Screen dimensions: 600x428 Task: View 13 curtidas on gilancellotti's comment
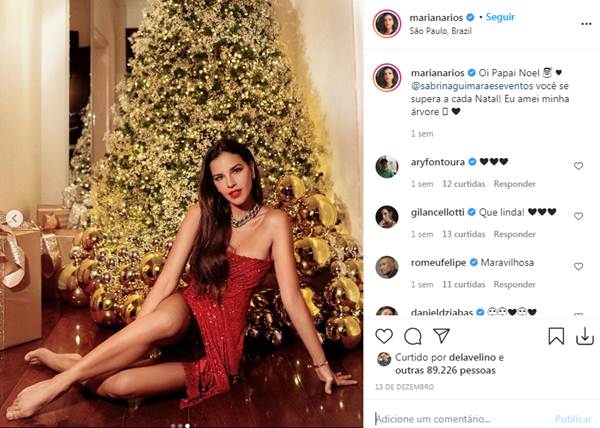point(462,234)
